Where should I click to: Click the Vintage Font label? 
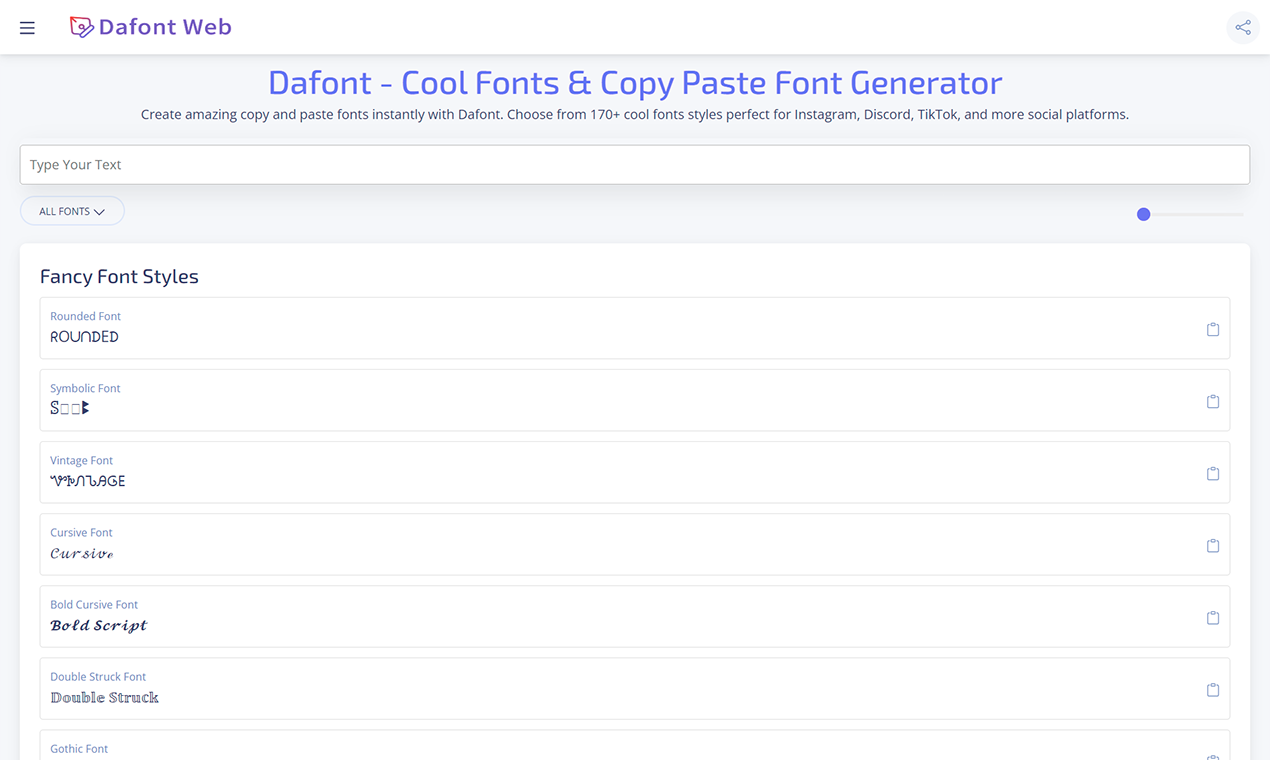81,460
